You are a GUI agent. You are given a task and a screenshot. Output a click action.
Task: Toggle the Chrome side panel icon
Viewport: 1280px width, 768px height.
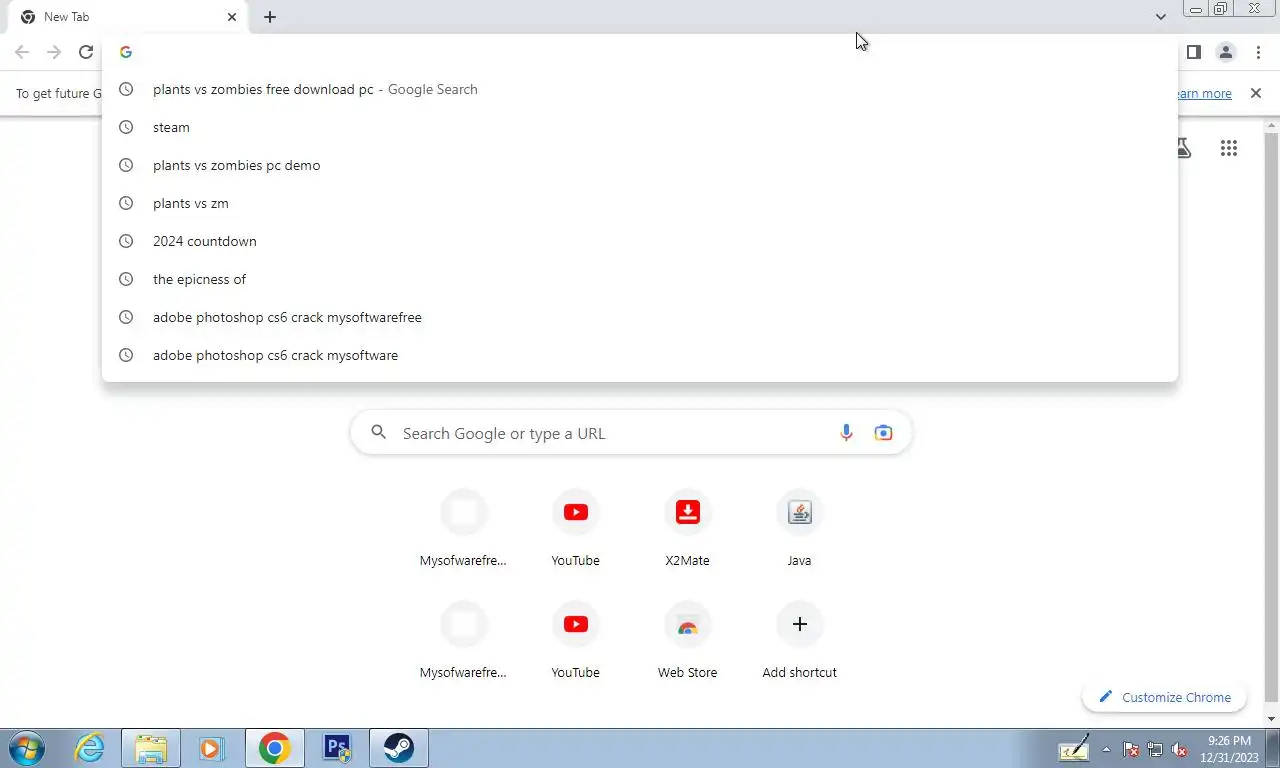click(1193, 52)
